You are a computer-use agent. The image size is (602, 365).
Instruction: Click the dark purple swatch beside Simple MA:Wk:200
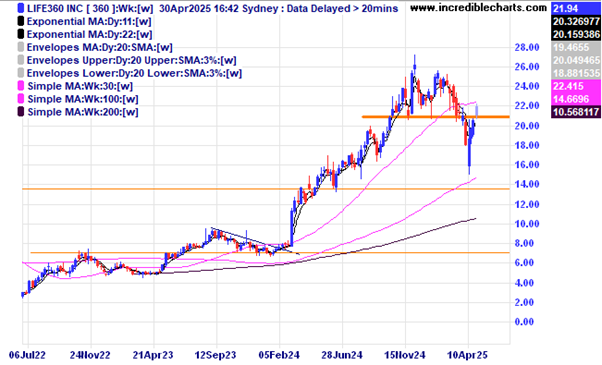click(x=21, y=112)
